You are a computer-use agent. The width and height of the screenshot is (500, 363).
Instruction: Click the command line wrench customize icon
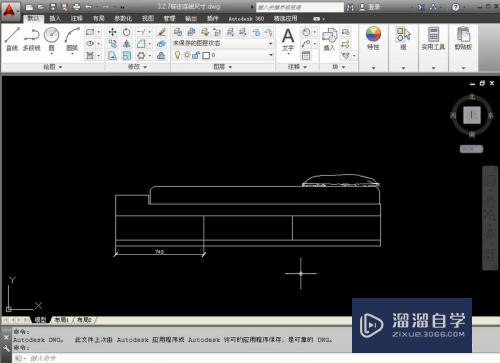point(6,349)
